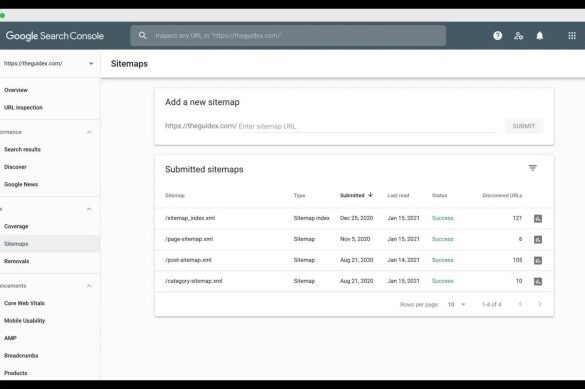Viewport: 585px width, 389px height.
Task: Click the 1-4 of 4 pagination text
Action: [x=491, y=304]
